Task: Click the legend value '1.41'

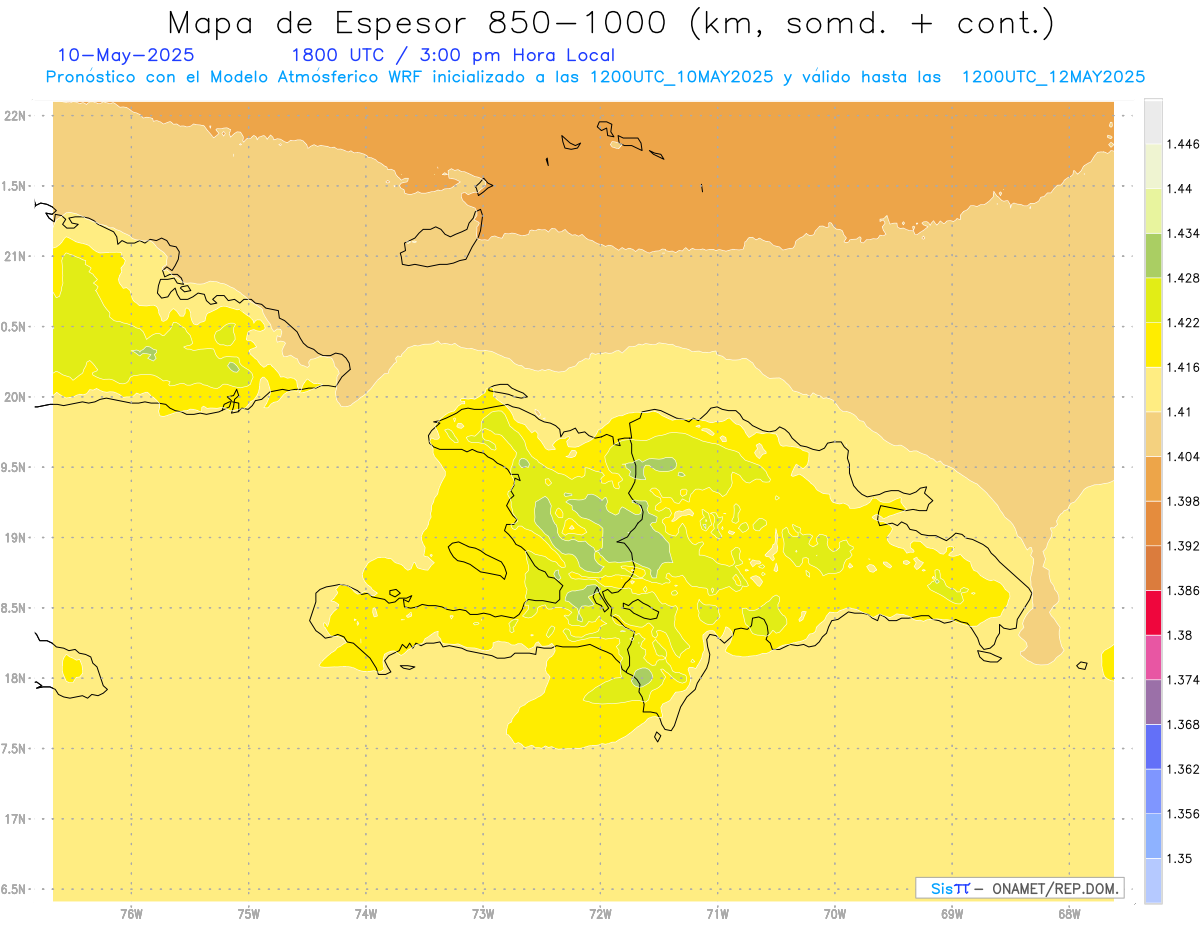Action: coord(1179,412)
